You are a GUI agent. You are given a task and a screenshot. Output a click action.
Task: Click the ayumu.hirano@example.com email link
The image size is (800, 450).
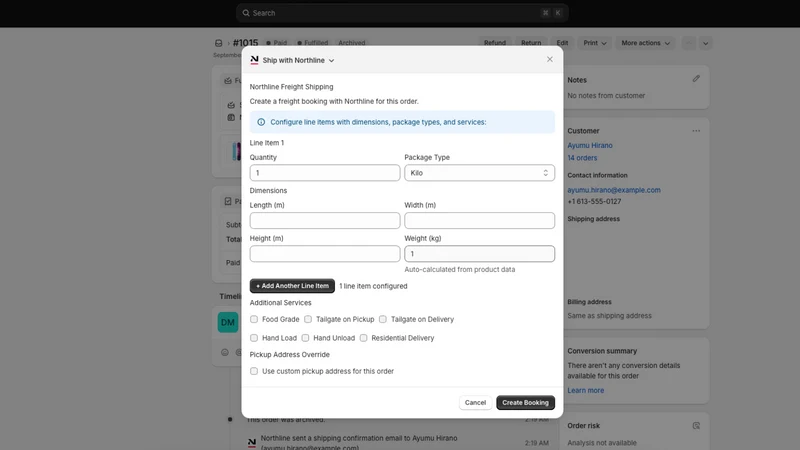[614, 190]
